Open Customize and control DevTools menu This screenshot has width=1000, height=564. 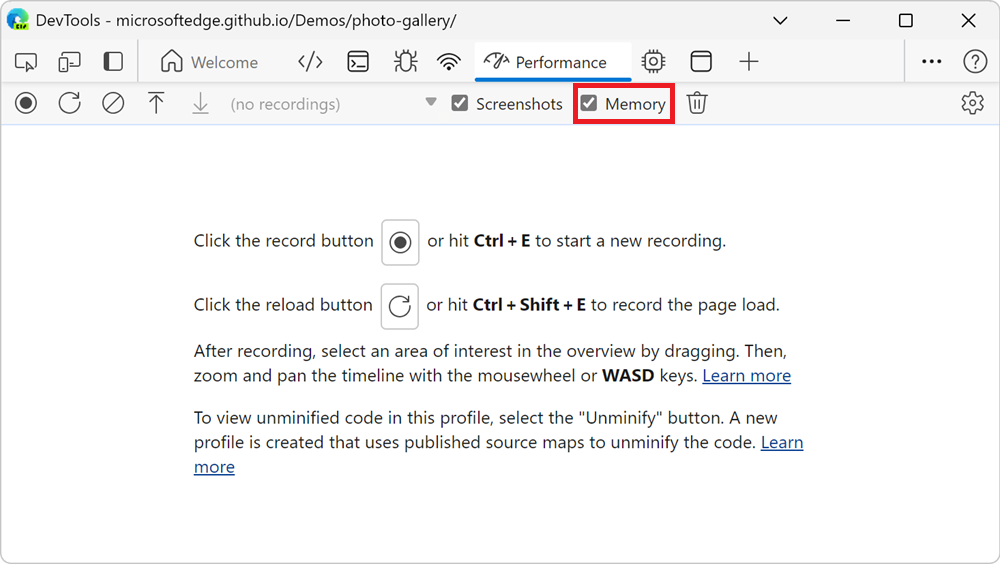932,62
